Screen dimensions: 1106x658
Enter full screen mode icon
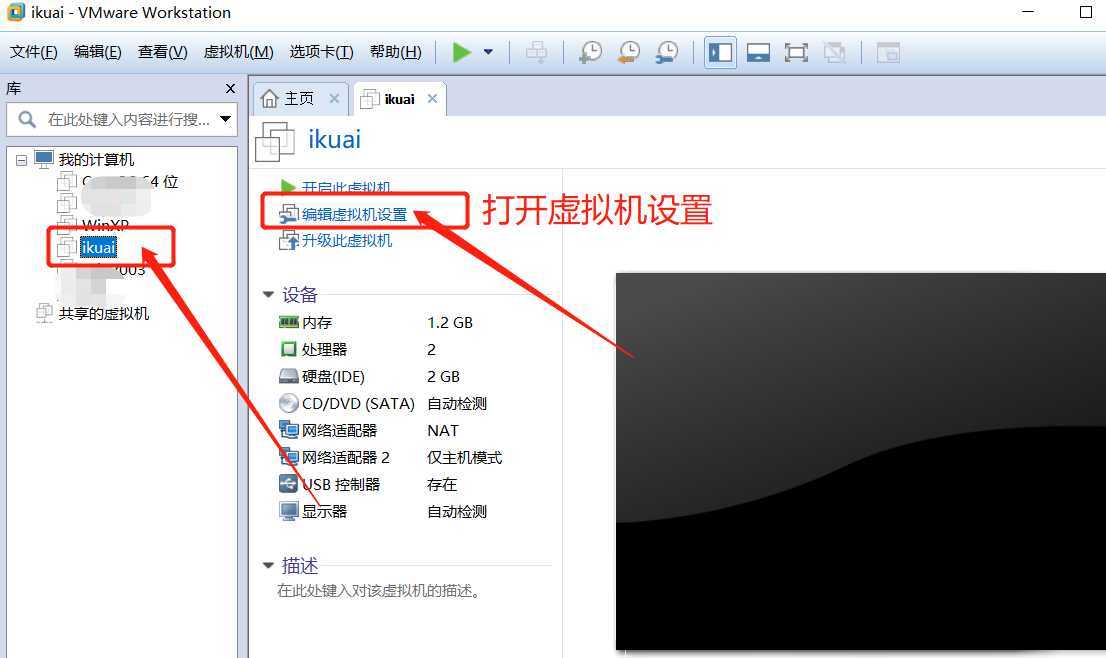(x=796, y=52)
